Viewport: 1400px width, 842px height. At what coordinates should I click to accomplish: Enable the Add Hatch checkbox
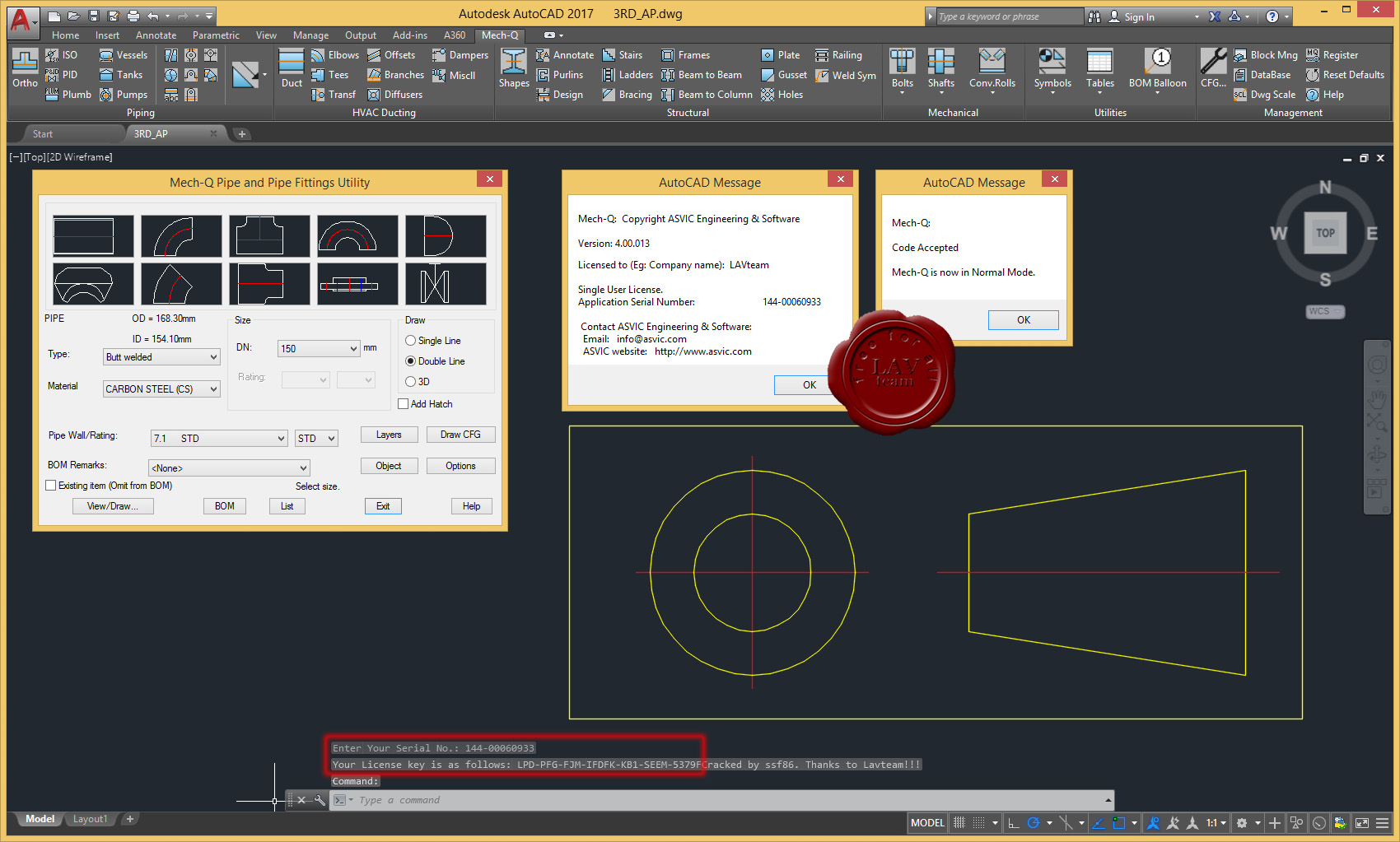click(404, 404)
